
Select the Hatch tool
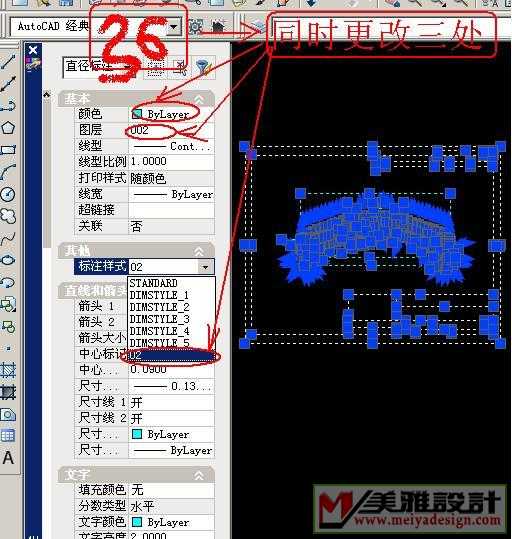pyautogui.click(x=8, y=370)
